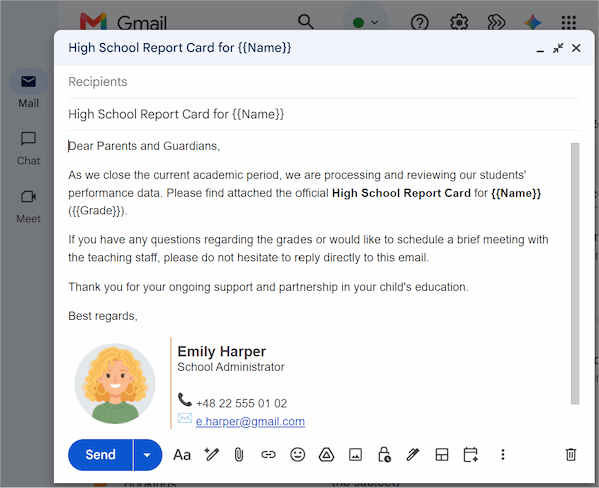Click the {{Grade}} placeholder text
Viewport: 599px width, 488px height.
coord(97,211)
